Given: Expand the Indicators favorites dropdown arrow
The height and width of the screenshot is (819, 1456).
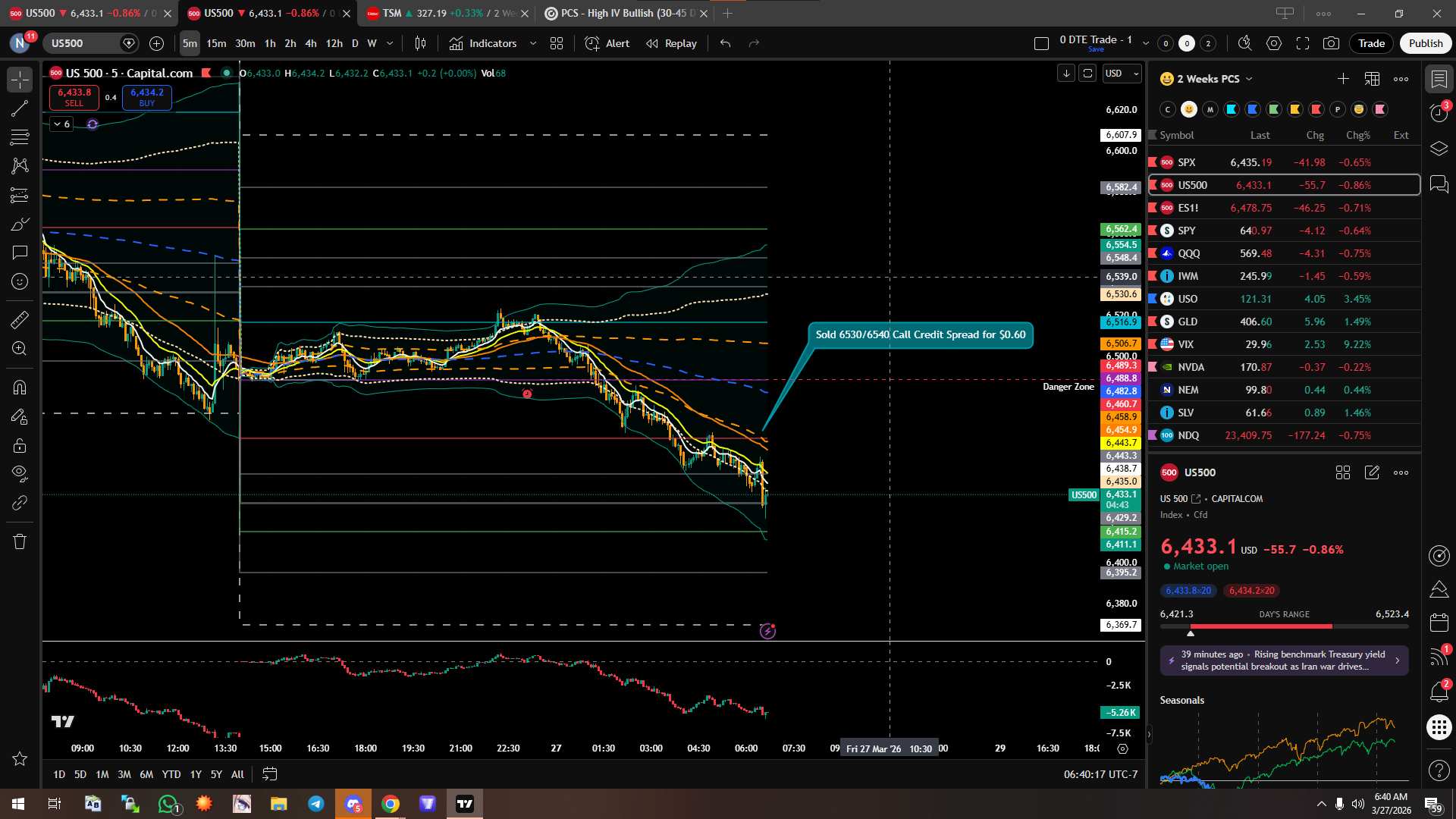Looking at the screenshot, I should click(533, 43).
